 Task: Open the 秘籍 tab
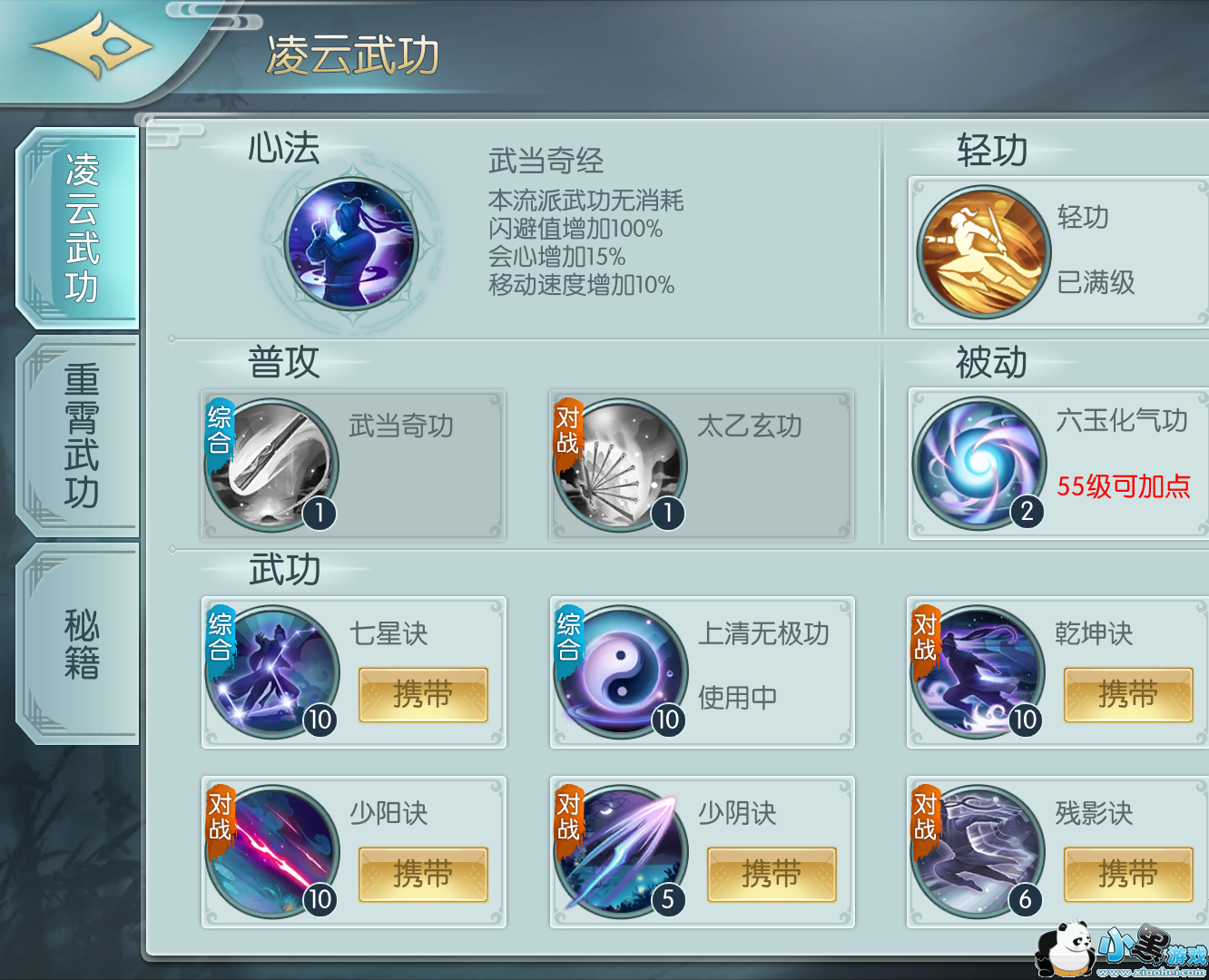[79, 644]
